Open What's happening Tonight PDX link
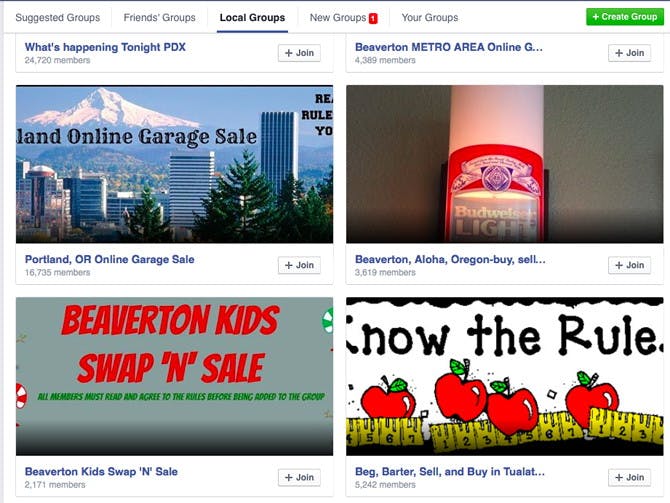The width and height of the screenshot is (670, 503). (x=105, y=47)
